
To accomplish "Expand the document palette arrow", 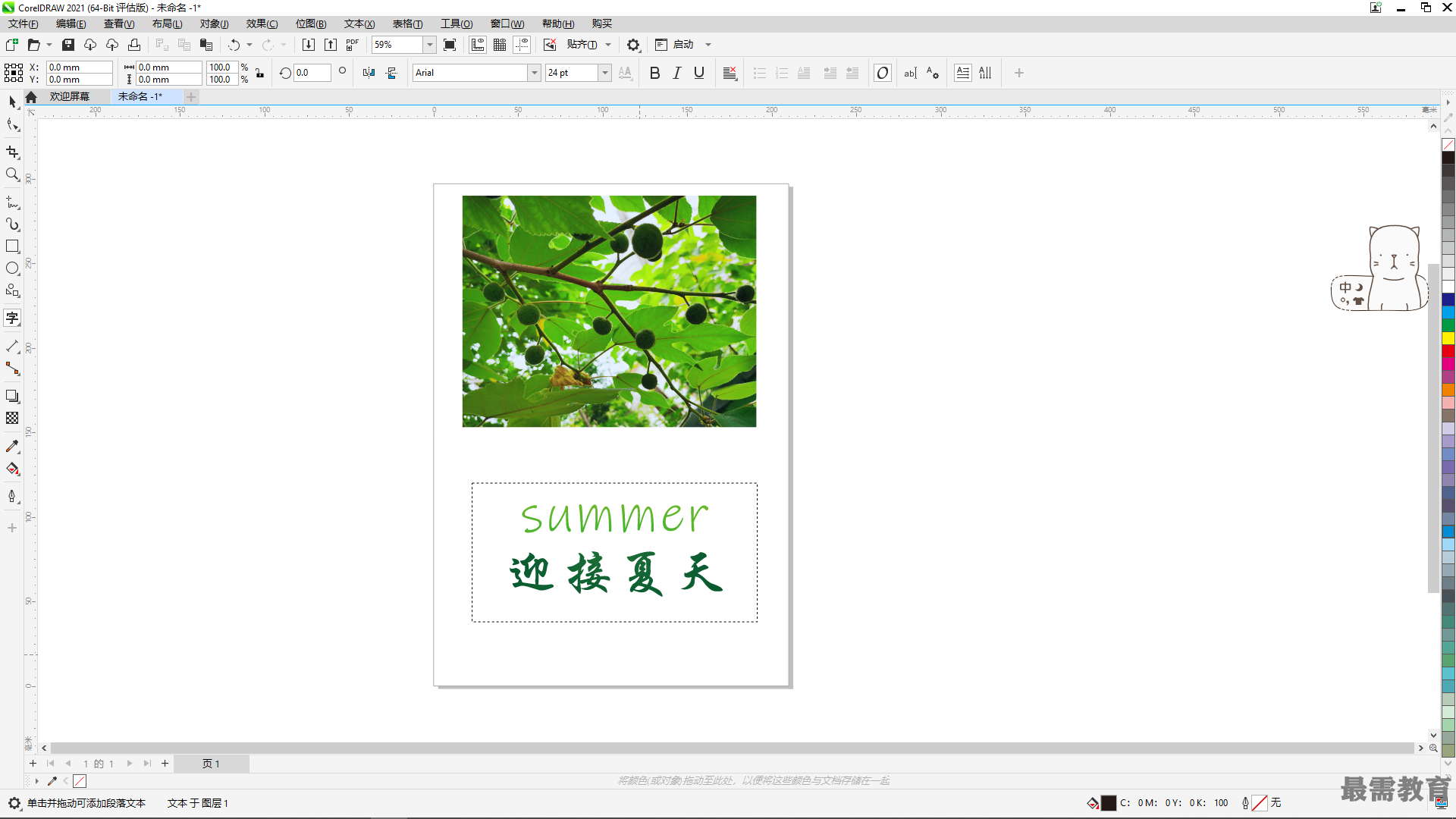I will tap(36, 781).
